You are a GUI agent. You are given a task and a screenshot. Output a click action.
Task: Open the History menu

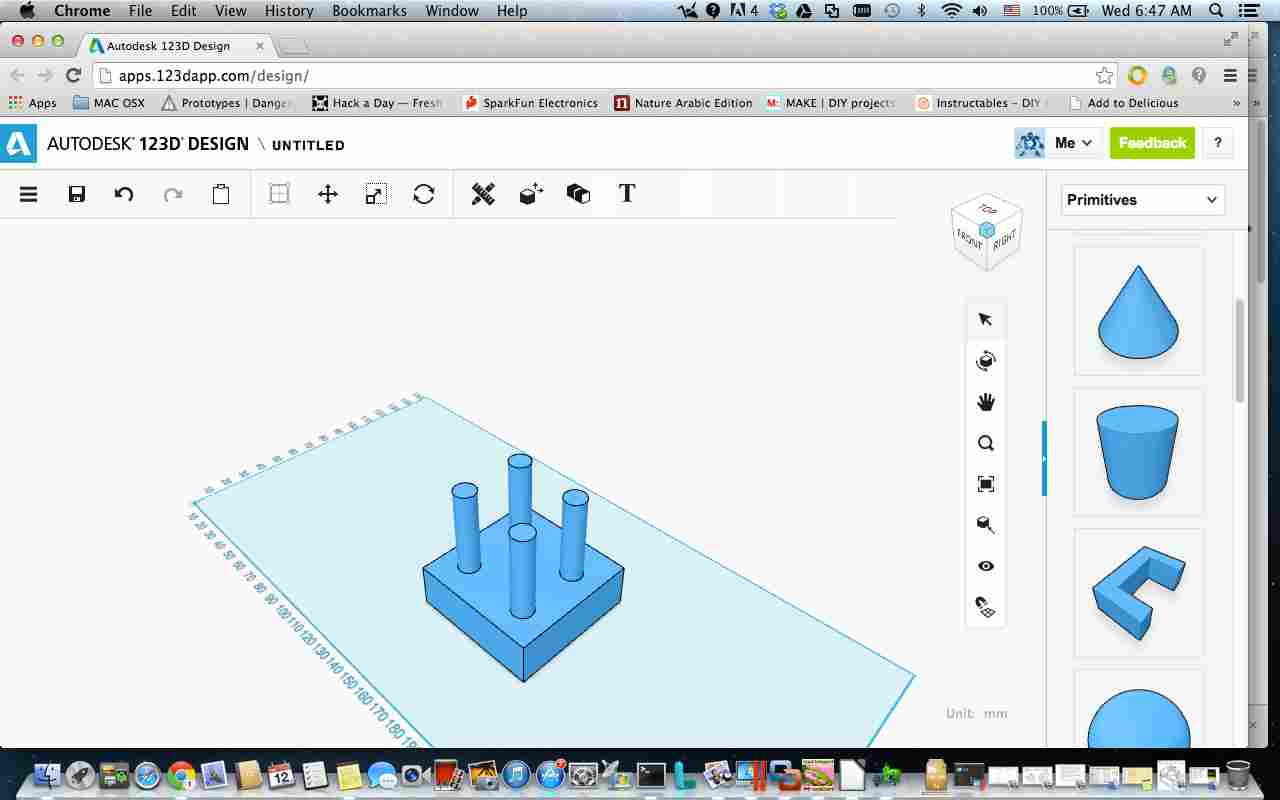pyautogui.click(x=289, y=11)
